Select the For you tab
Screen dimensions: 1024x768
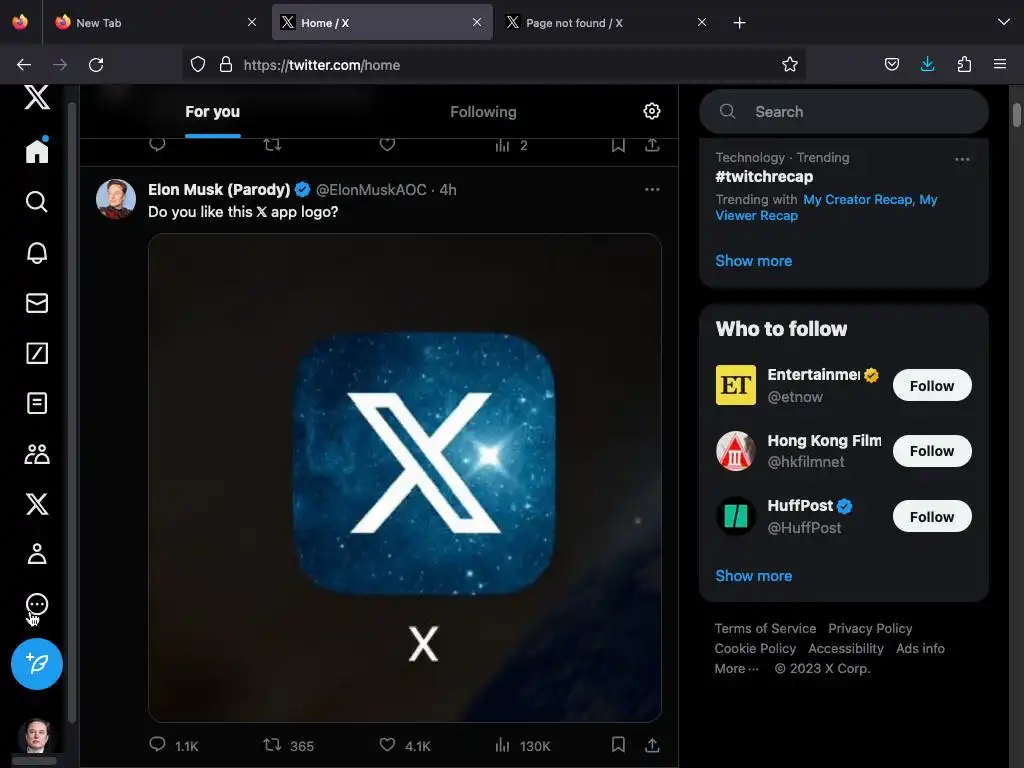212,112
